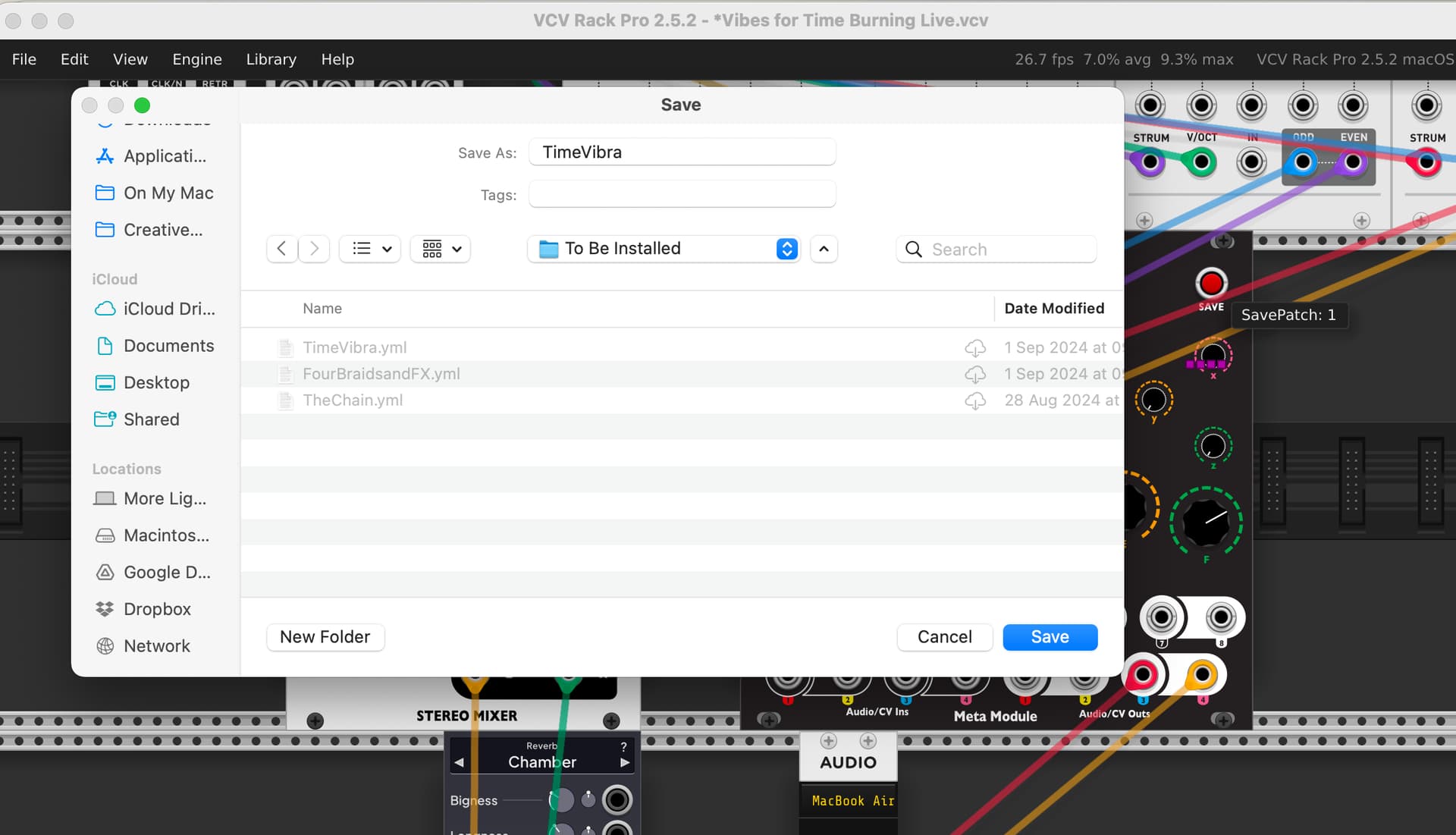Screen dimensions: 1456x835
Task: Click the green V/OCT jack
Action: (1201, 162)
